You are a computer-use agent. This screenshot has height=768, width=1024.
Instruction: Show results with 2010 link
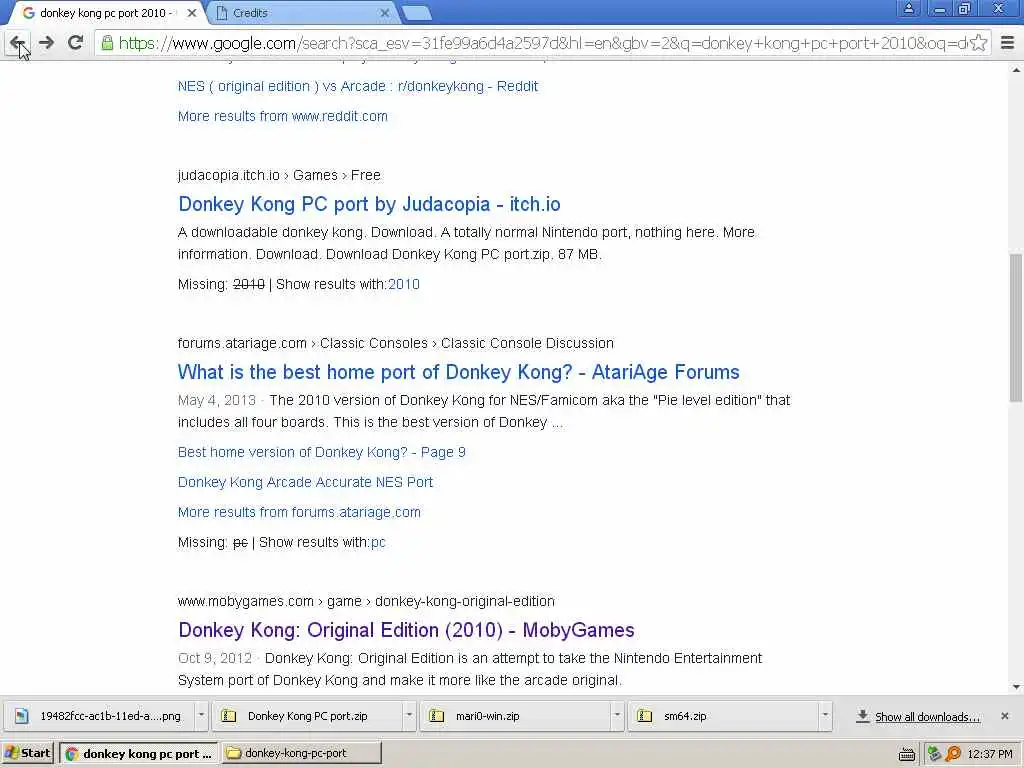click(404, 284)
